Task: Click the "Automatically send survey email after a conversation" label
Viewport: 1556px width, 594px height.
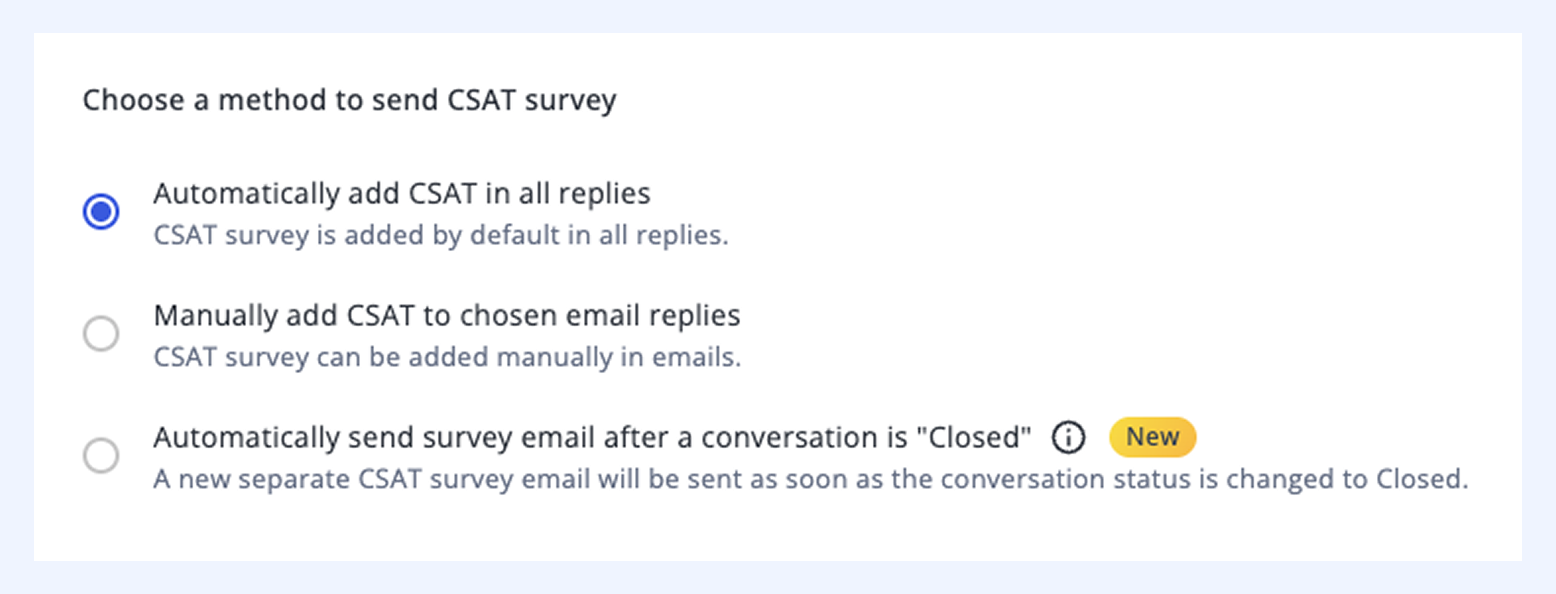Action: (x=592, y=438)
